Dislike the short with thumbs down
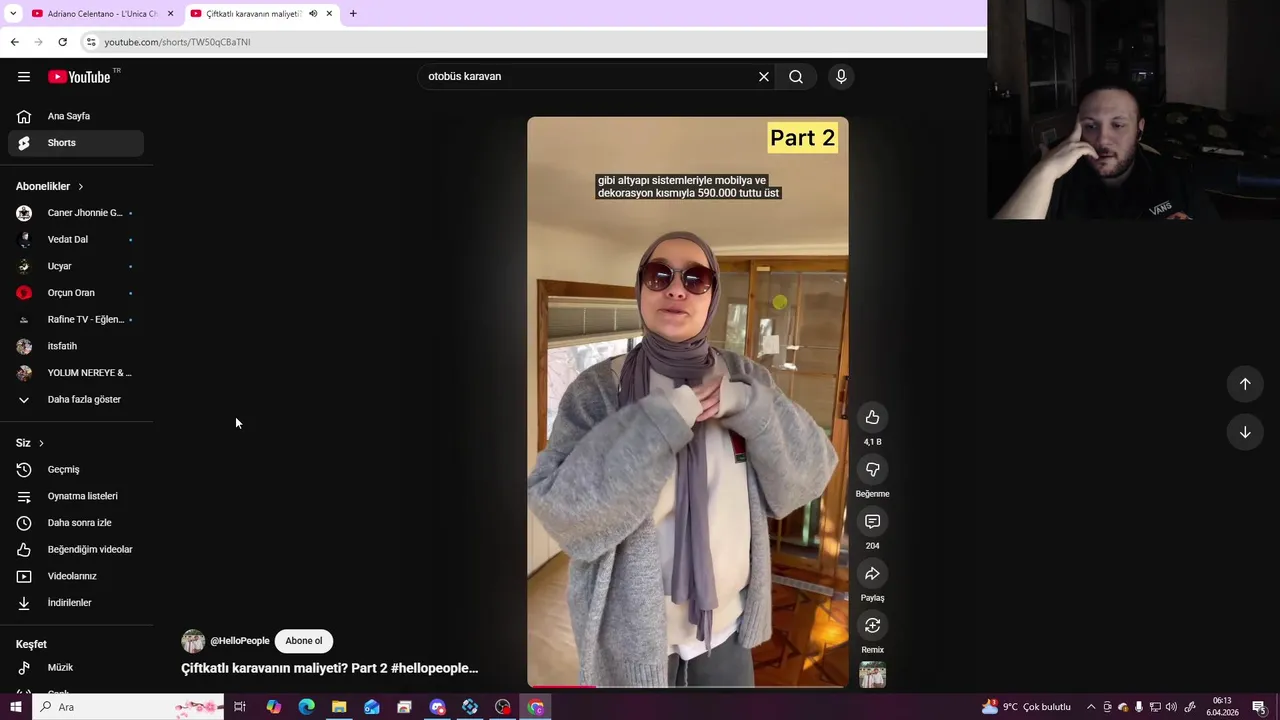This screenshot has height=720, width=1280. pos(872,469)
